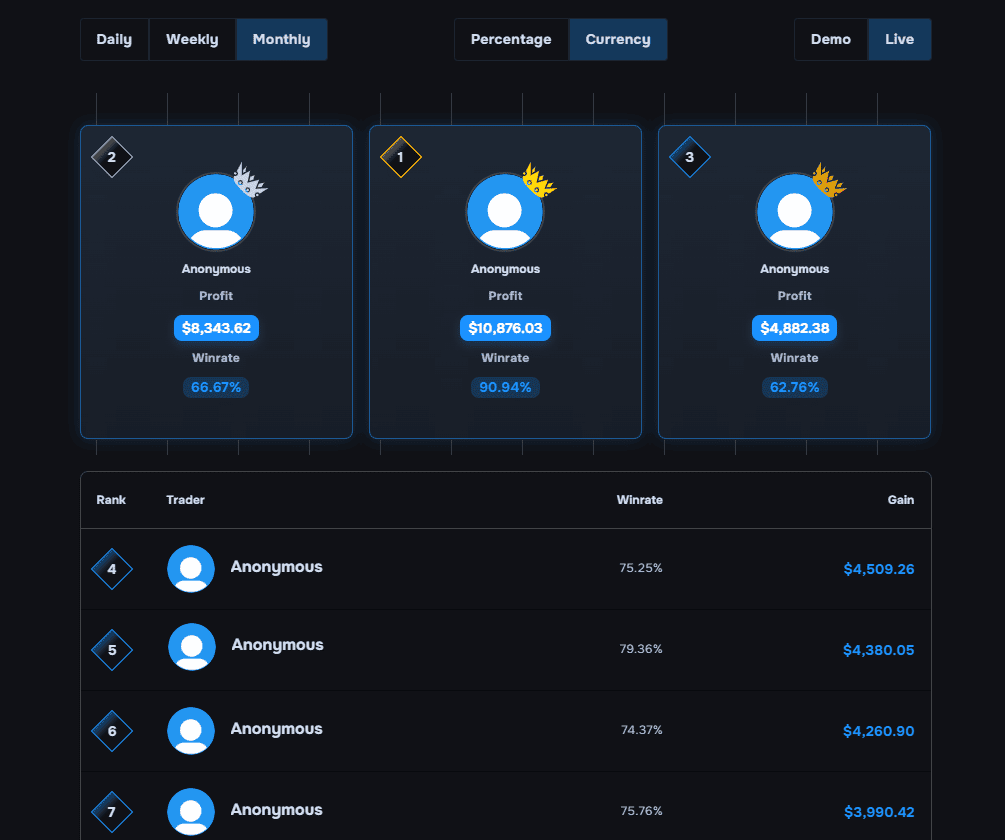Click the rank 4 diamond badge in table

pyautogui.click(x=112, y=569)
